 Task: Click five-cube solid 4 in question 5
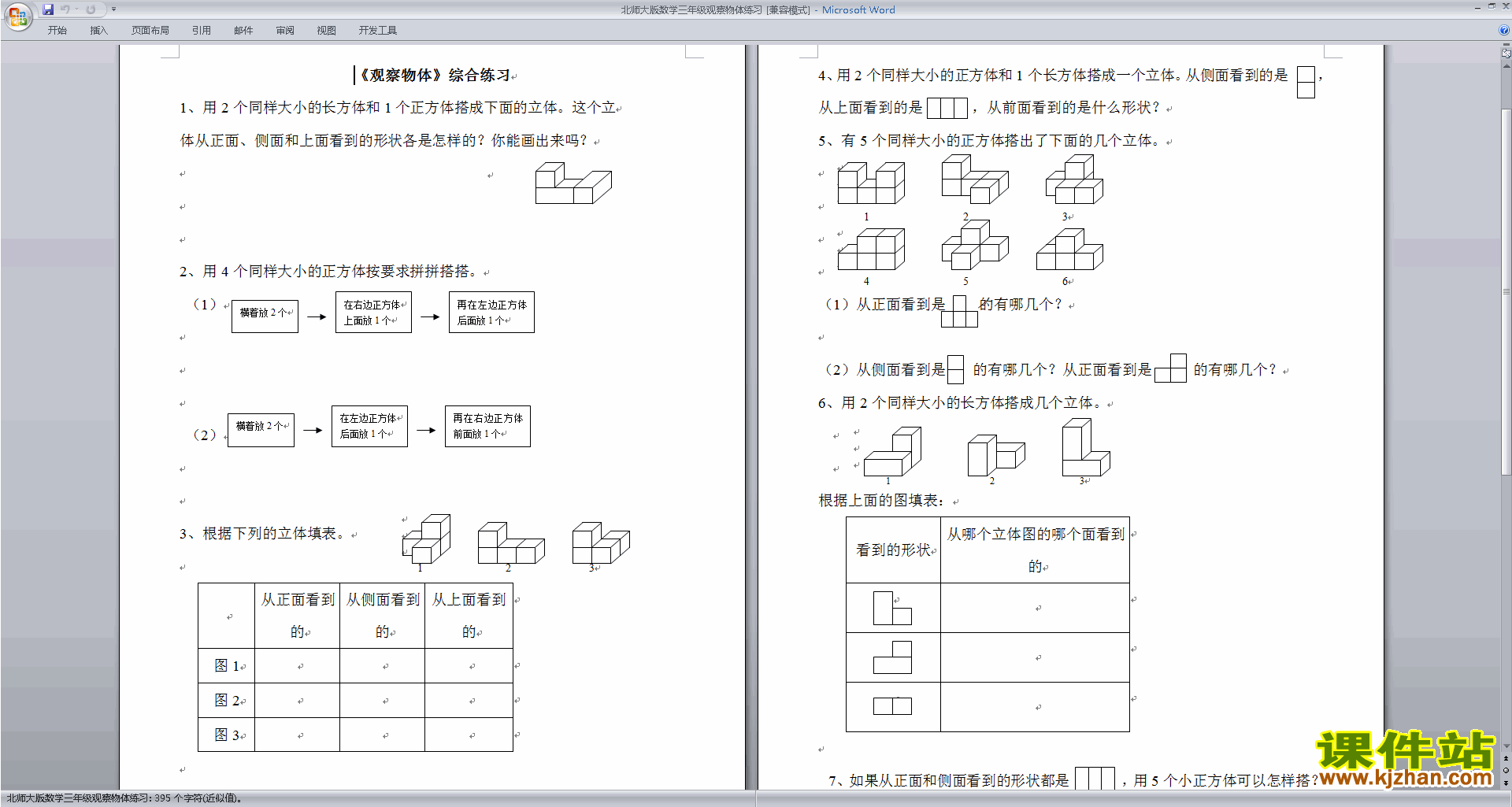(871, 249)
